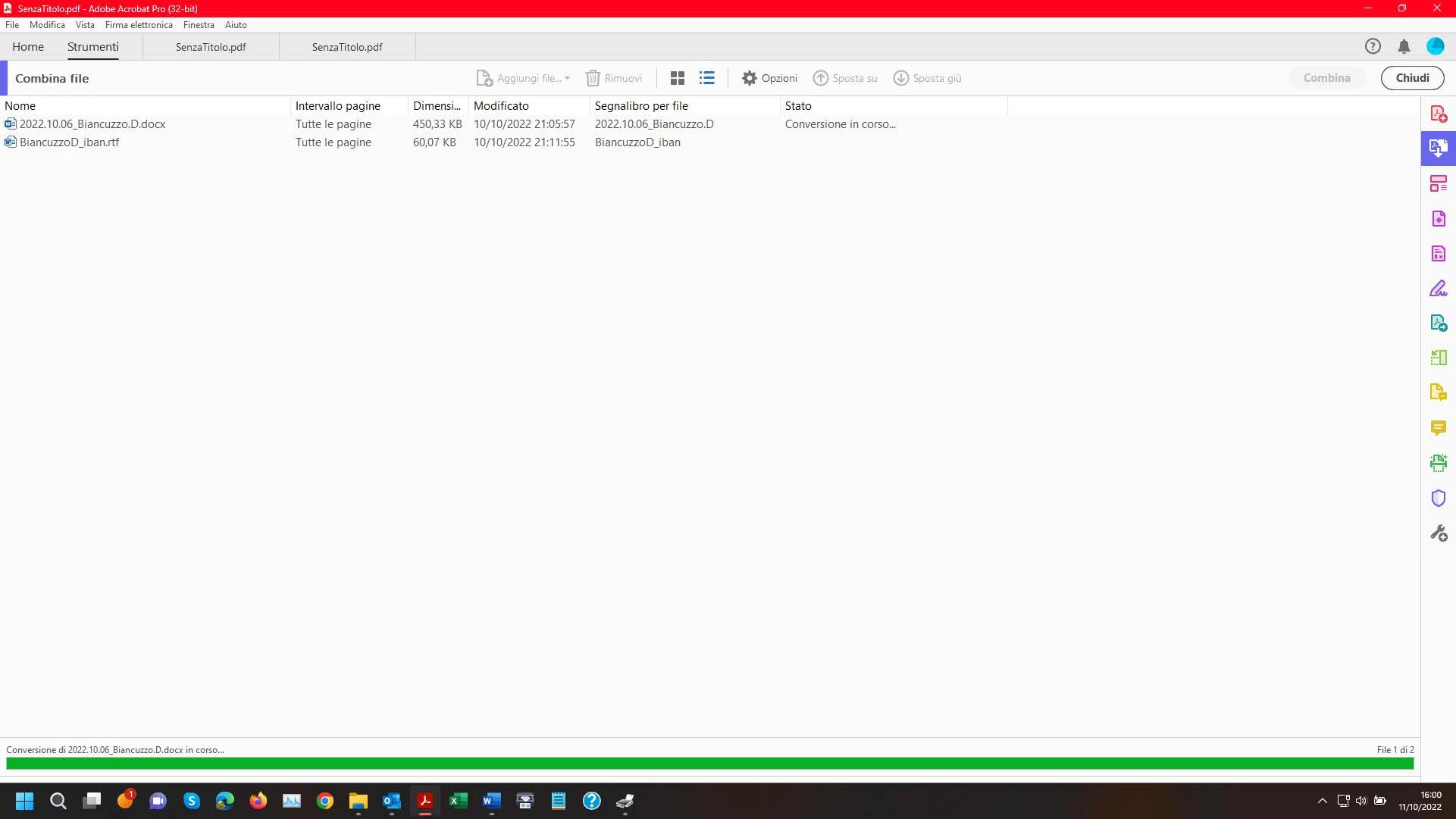Open the Comment tool in sidebar
Image resolution: width=1456 pixels, height=819 pixels.
pos(1438,428)
